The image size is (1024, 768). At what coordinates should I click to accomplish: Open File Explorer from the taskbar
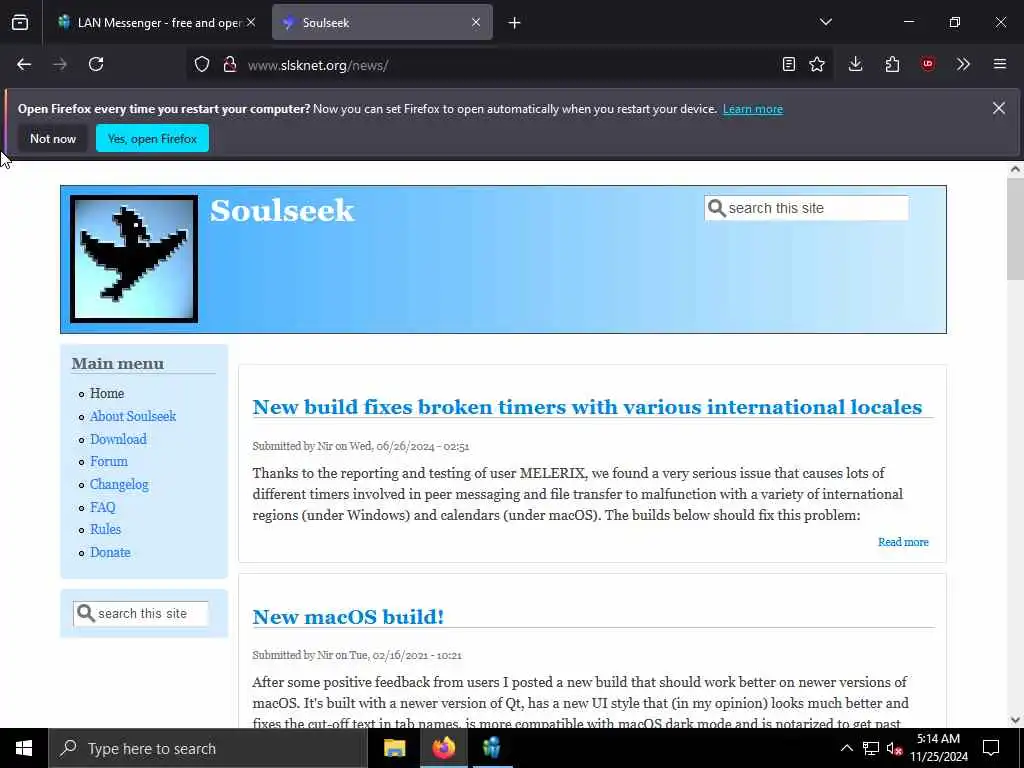coord(394,748)
